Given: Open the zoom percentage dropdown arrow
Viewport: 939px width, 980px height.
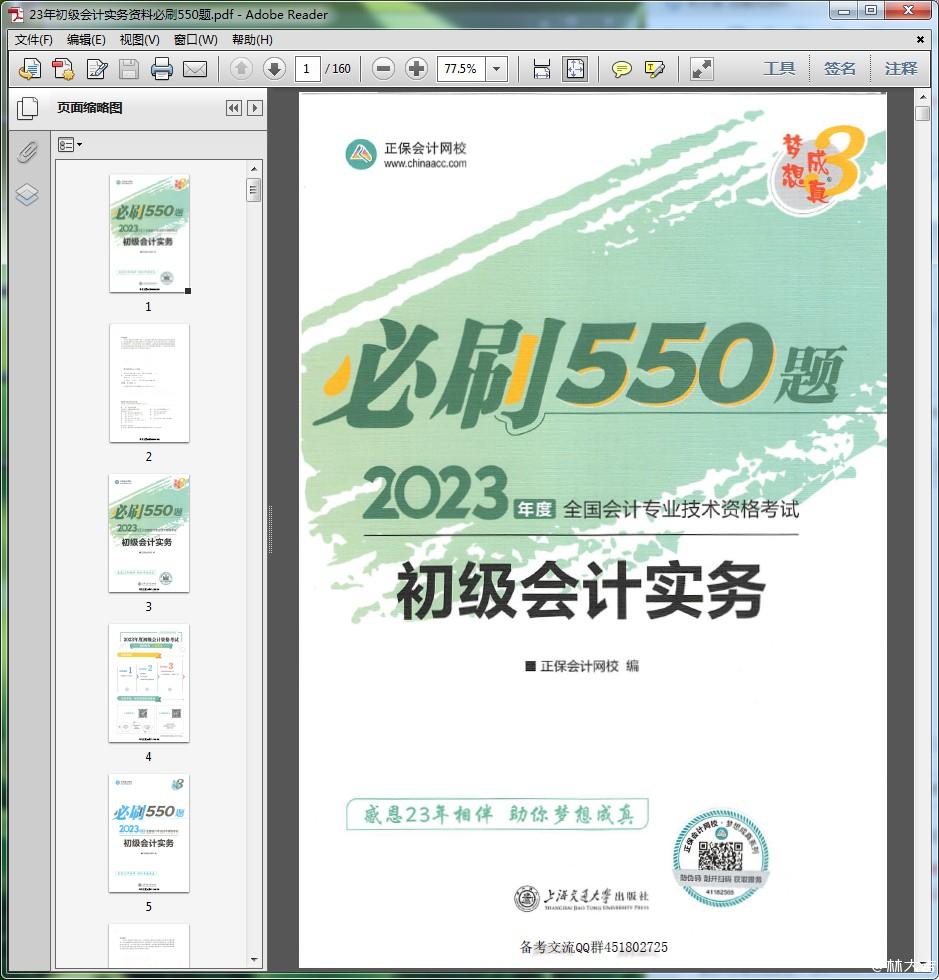Looking at the screenshot, I should click(x=497, y=69).
